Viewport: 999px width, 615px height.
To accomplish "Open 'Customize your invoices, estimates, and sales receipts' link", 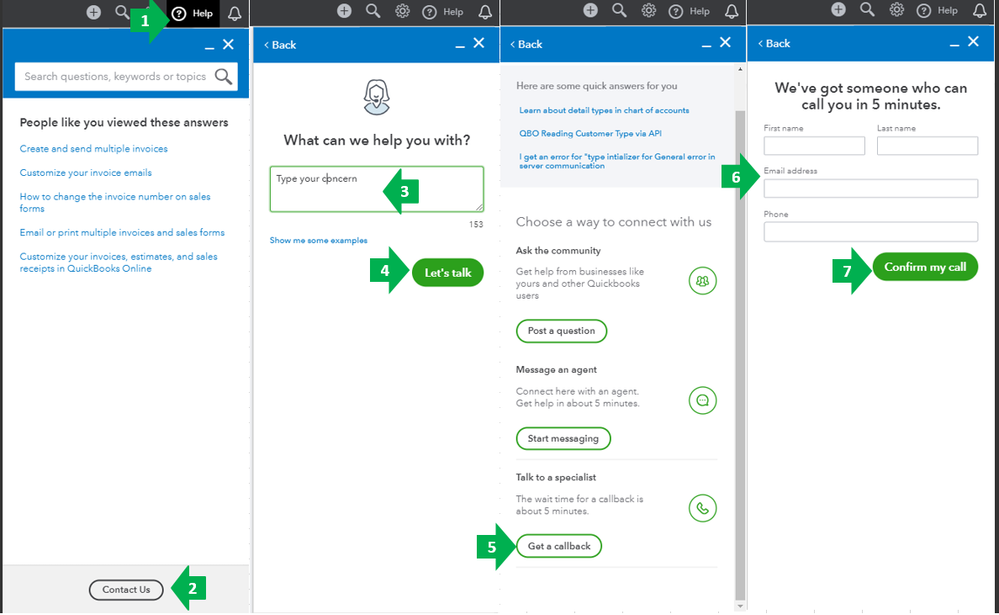I will (118, 263).
